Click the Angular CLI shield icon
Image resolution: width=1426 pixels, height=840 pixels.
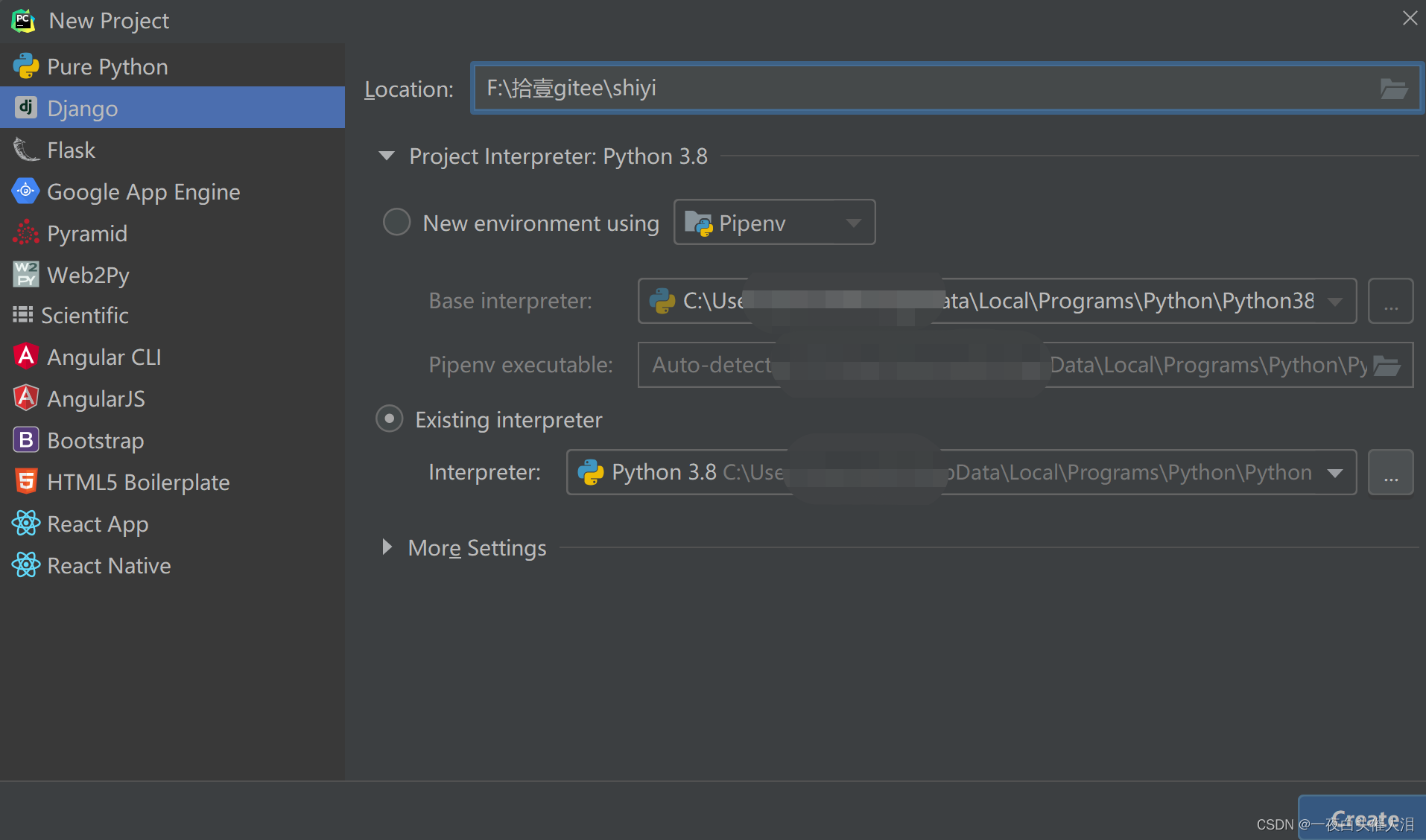point(25,357)
